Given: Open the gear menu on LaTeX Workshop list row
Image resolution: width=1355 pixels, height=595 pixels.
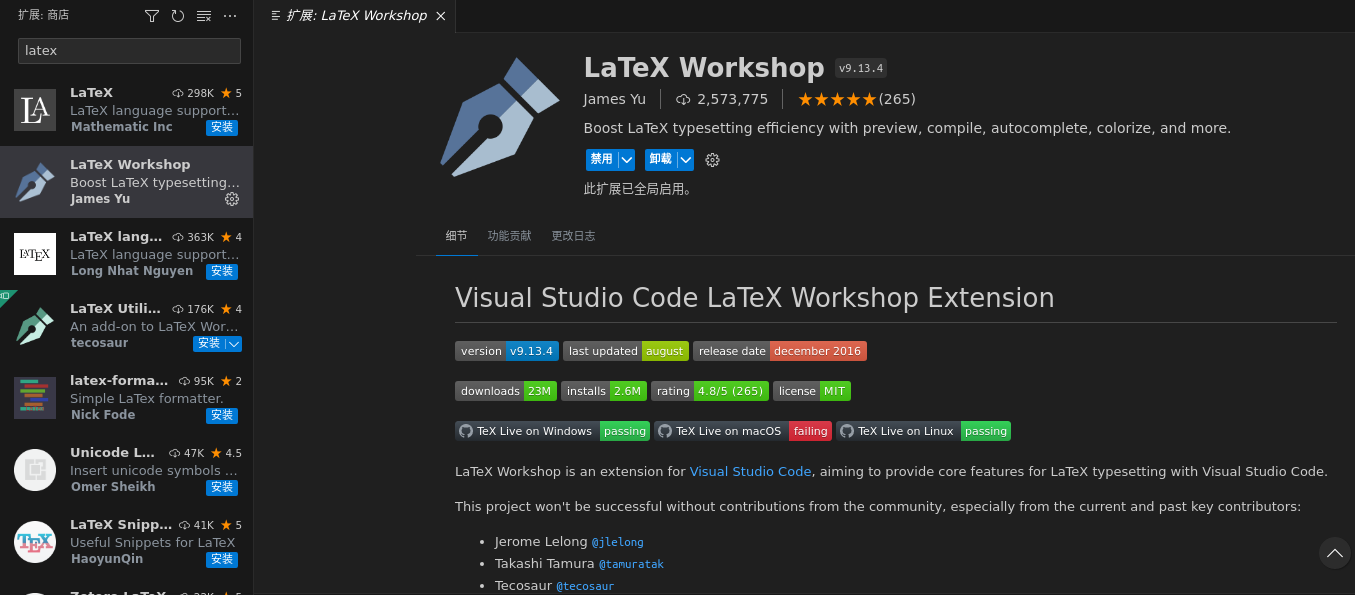Looking at the screenshot, I should pos(232,199).
